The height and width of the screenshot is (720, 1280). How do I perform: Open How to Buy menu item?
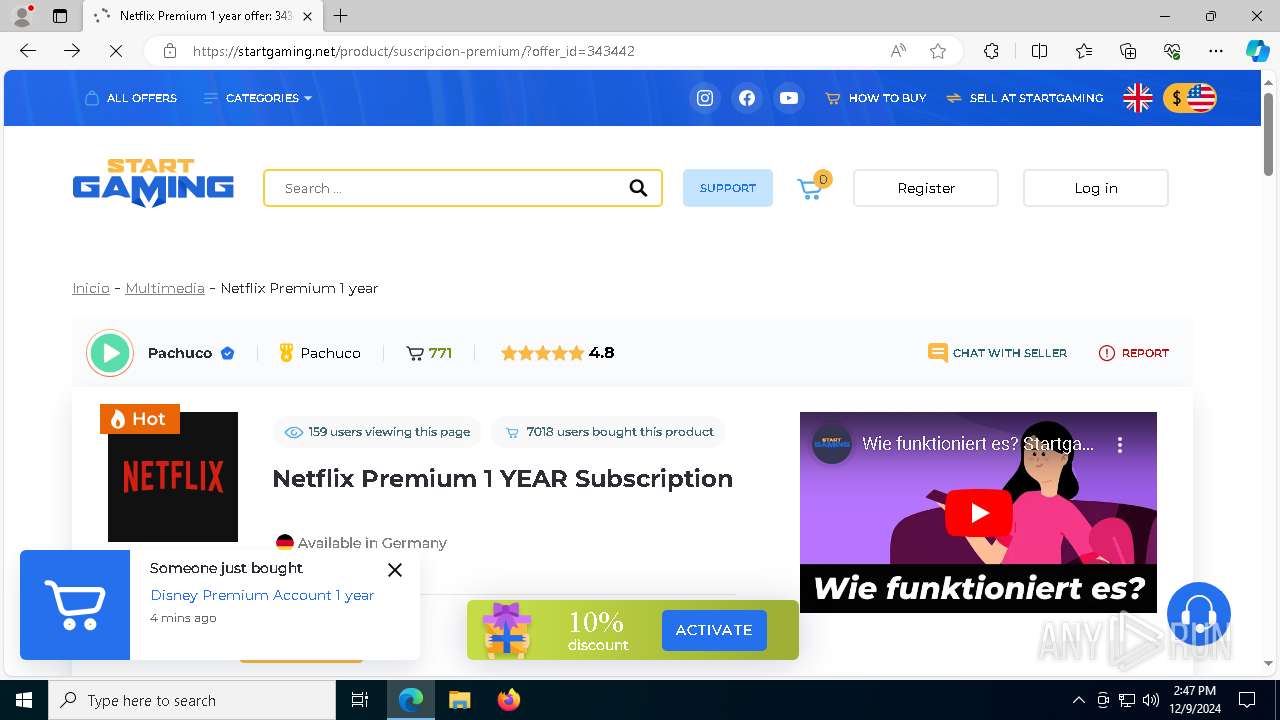876,98
